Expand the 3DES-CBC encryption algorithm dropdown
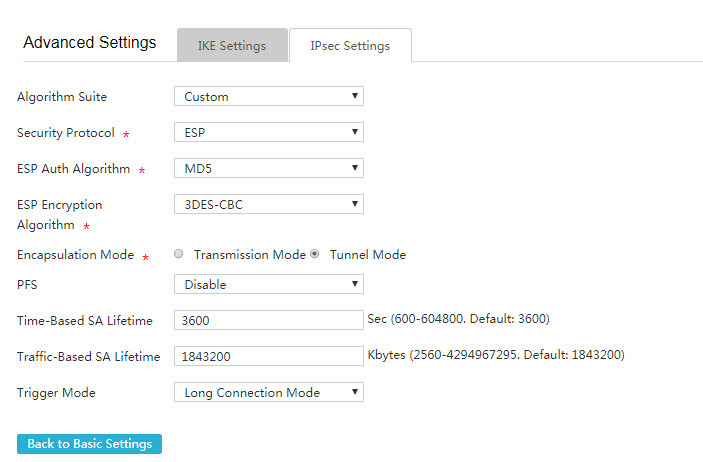Image resolution: width=703 pixels, height=462 pixels. pos(269,204)
